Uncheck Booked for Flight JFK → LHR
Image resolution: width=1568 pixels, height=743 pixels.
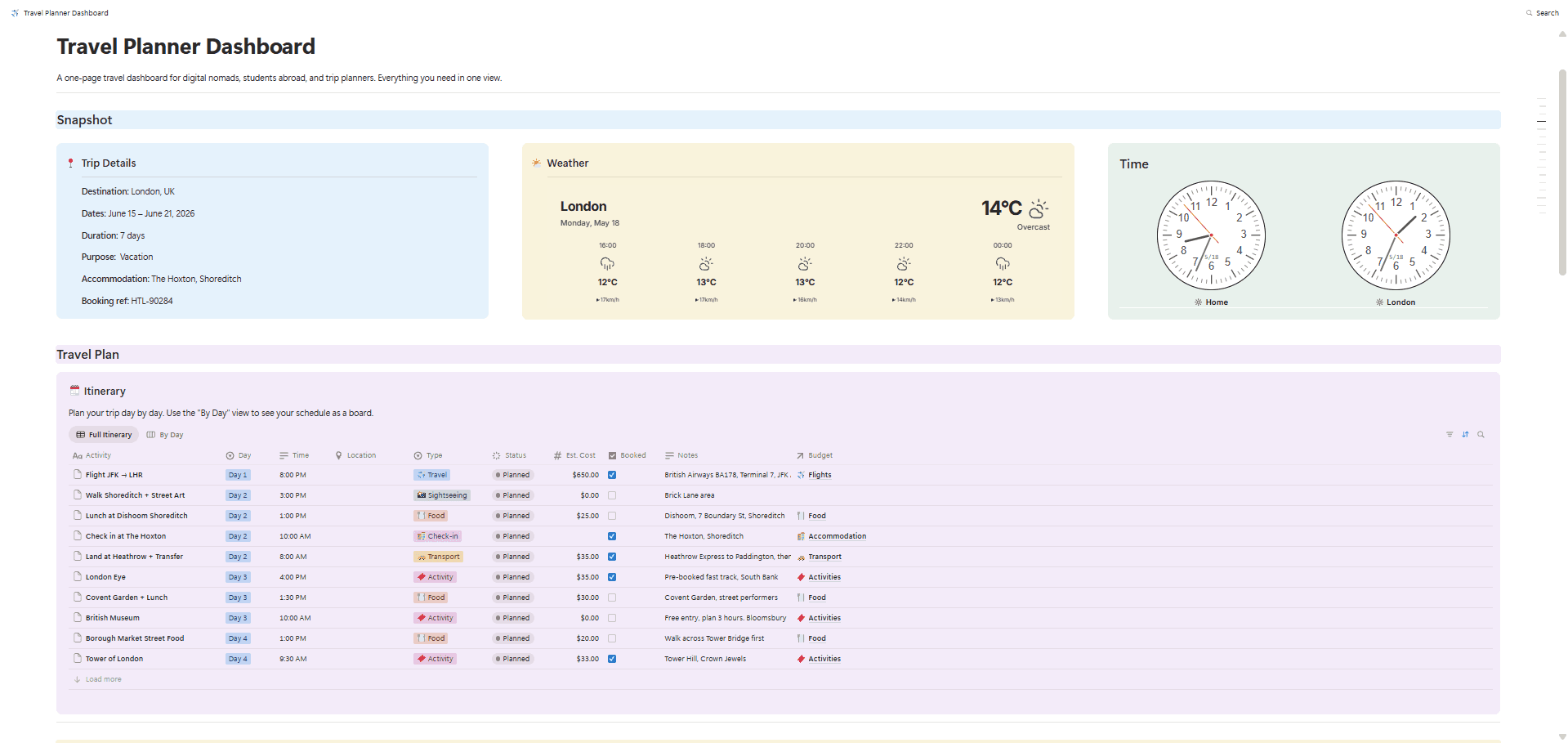[x=612, y=475]
